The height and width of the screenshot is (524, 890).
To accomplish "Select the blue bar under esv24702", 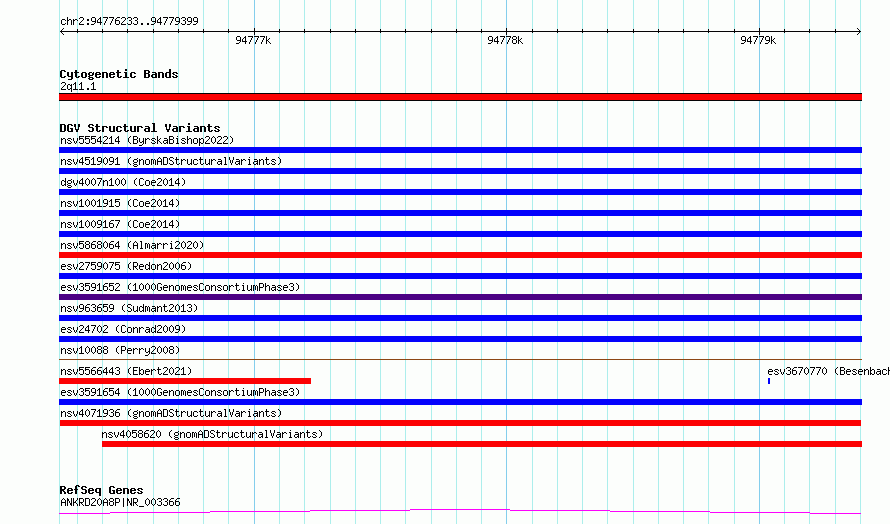I will tap(460, 339).
